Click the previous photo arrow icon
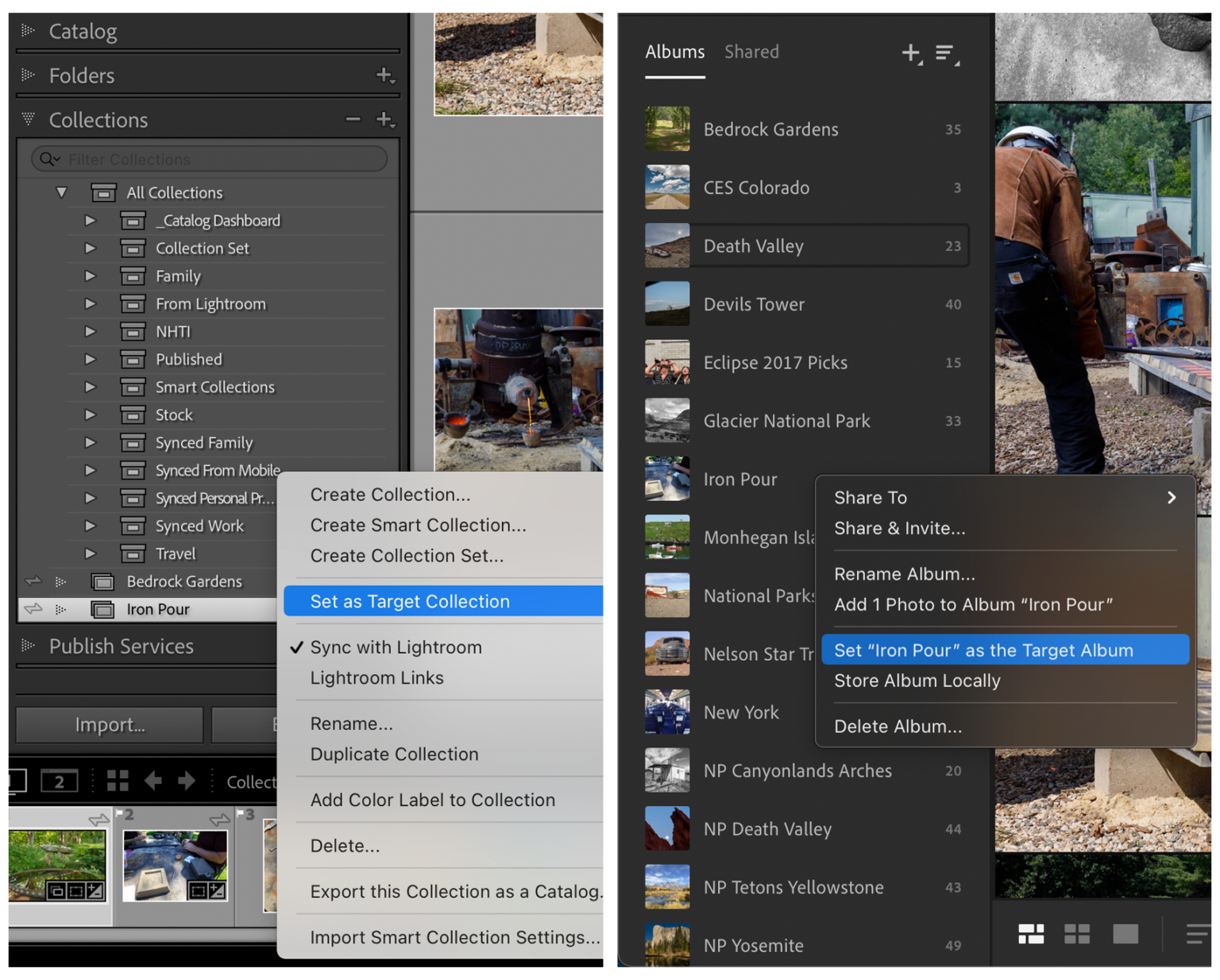 (153, 781)
